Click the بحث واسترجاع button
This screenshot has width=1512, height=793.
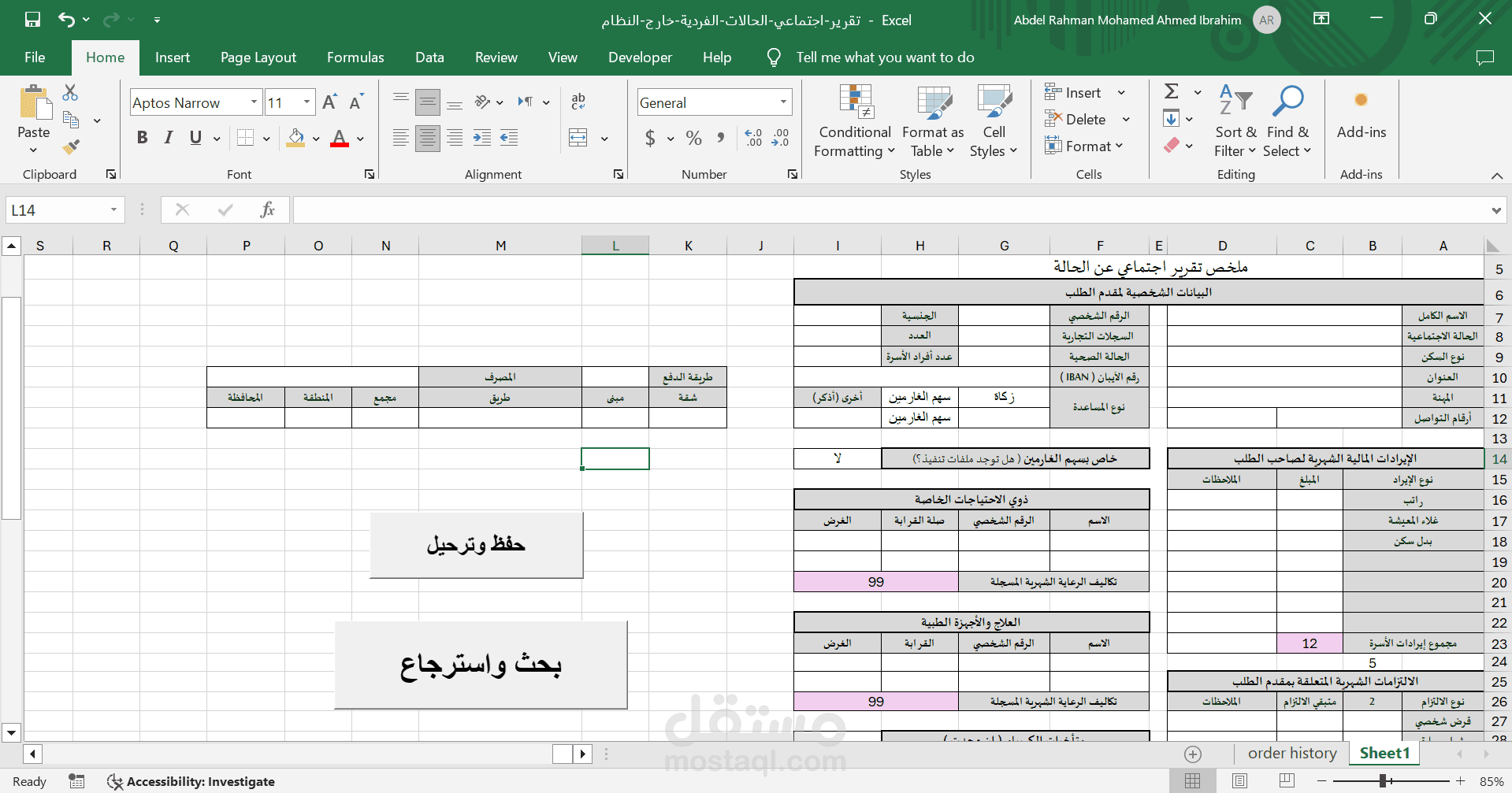coord(481,664)
